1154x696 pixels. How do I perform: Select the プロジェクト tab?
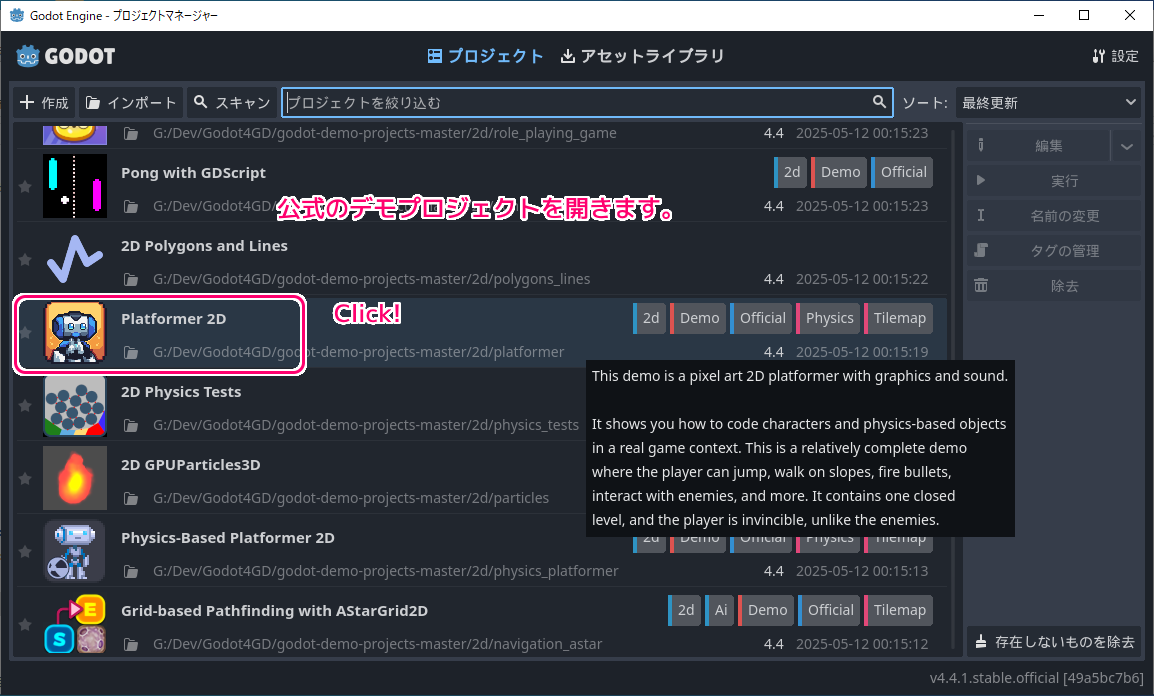coord(485,56)
